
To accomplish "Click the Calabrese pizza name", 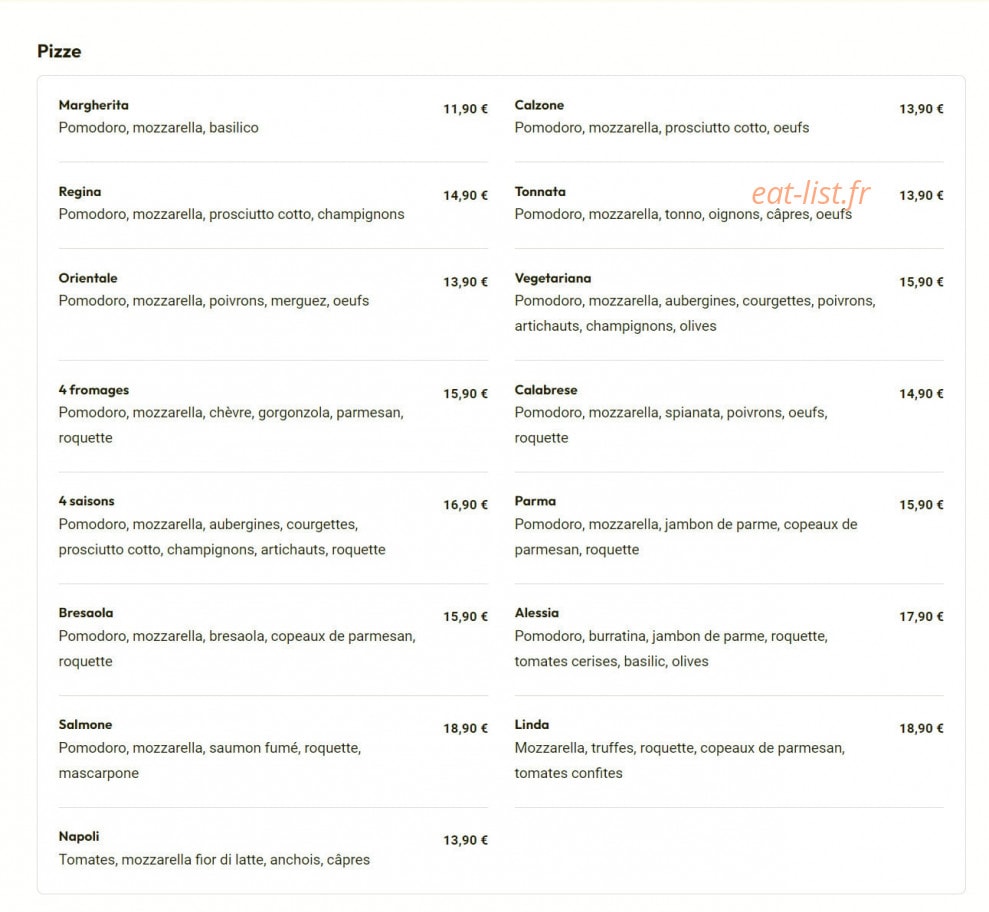I will (546, 390).
